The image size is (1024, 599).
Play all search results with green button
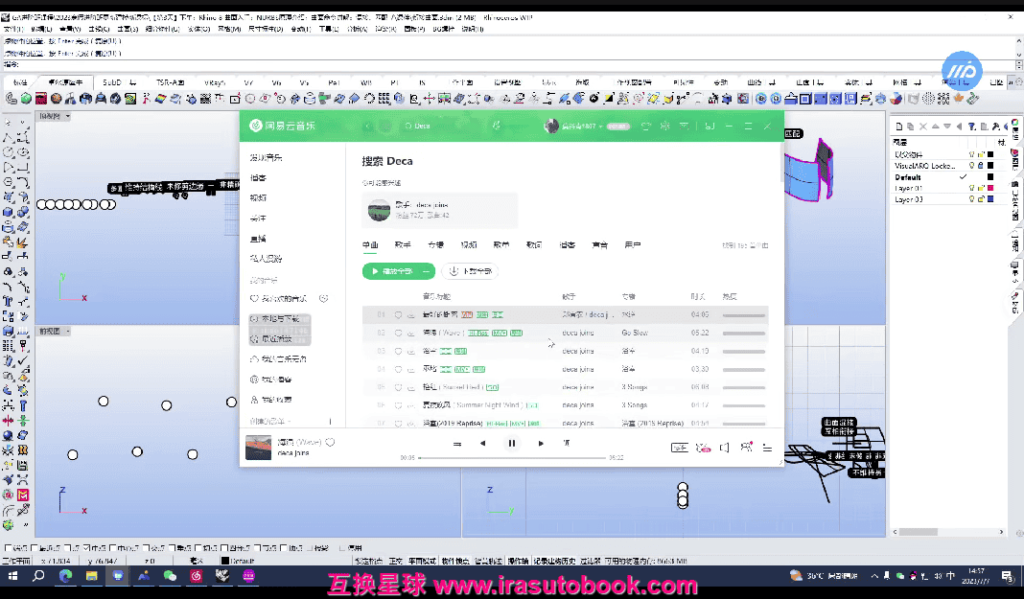pos(391,271)
